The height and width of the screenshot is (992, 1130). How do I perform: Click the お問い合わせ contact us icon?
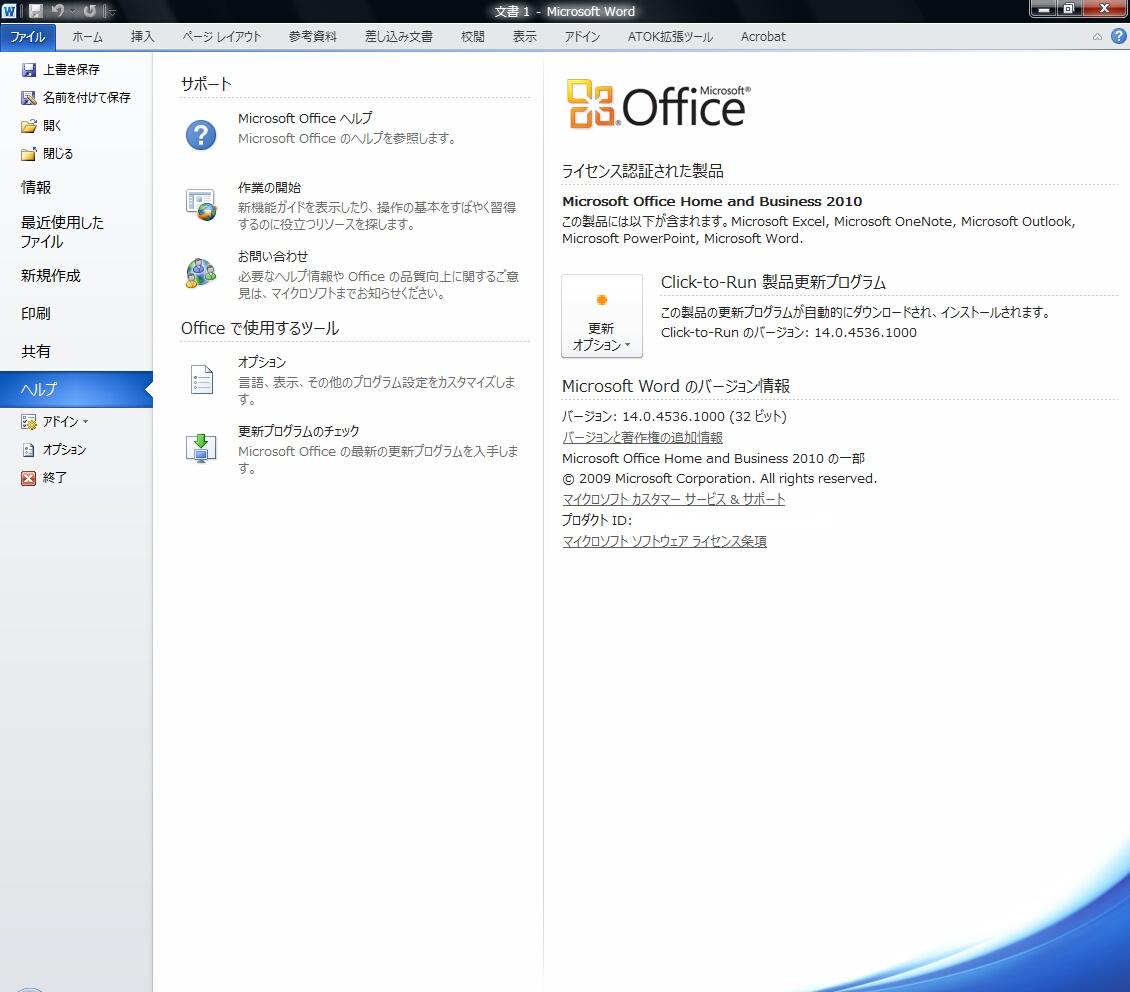click(x=201, y=273)
